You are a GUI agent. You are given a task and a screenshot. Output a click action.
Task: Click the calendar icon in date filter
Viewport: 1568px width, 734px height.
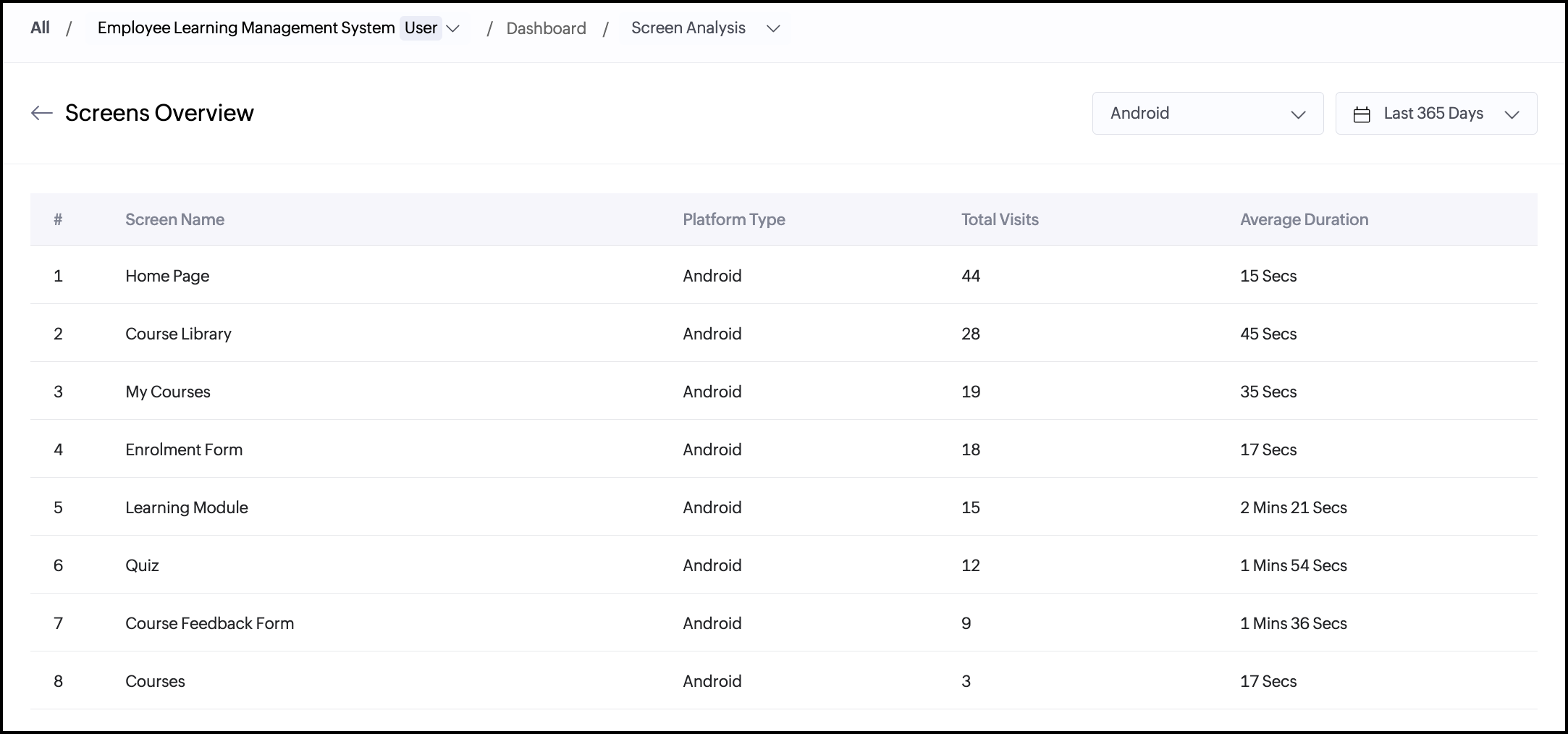click(1362, 114)
